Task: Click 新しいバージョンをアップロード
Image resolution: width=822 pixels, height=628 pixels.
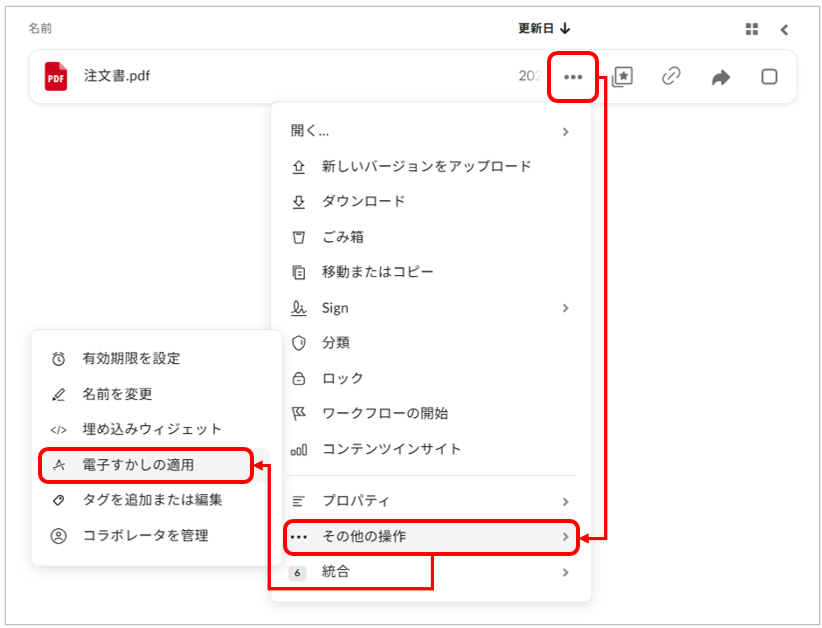Action: click(x=426, y=166)
